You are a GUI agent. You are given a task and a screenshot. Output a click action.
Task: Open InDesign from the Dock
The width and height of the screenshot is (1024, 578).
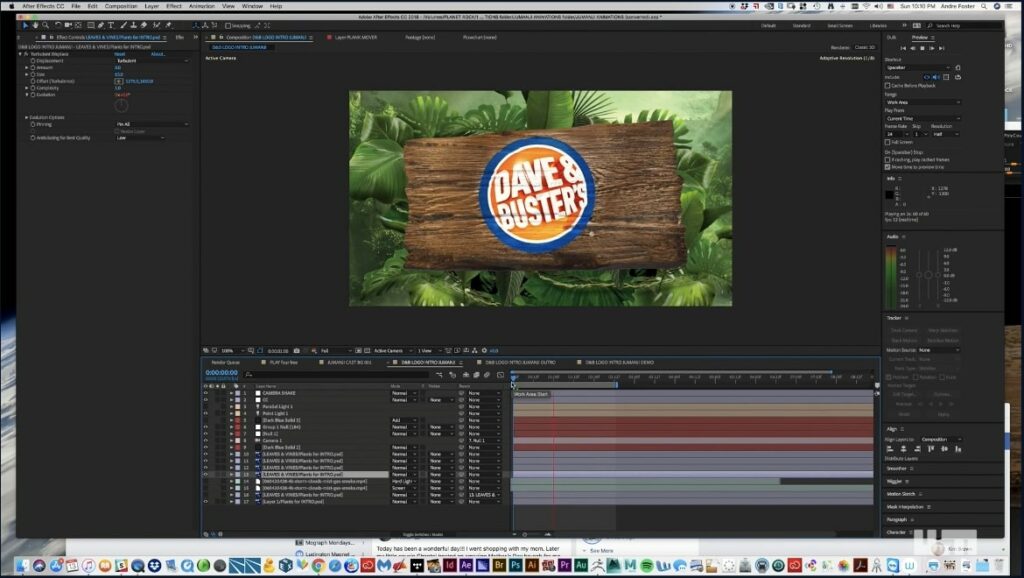(449, 565)
